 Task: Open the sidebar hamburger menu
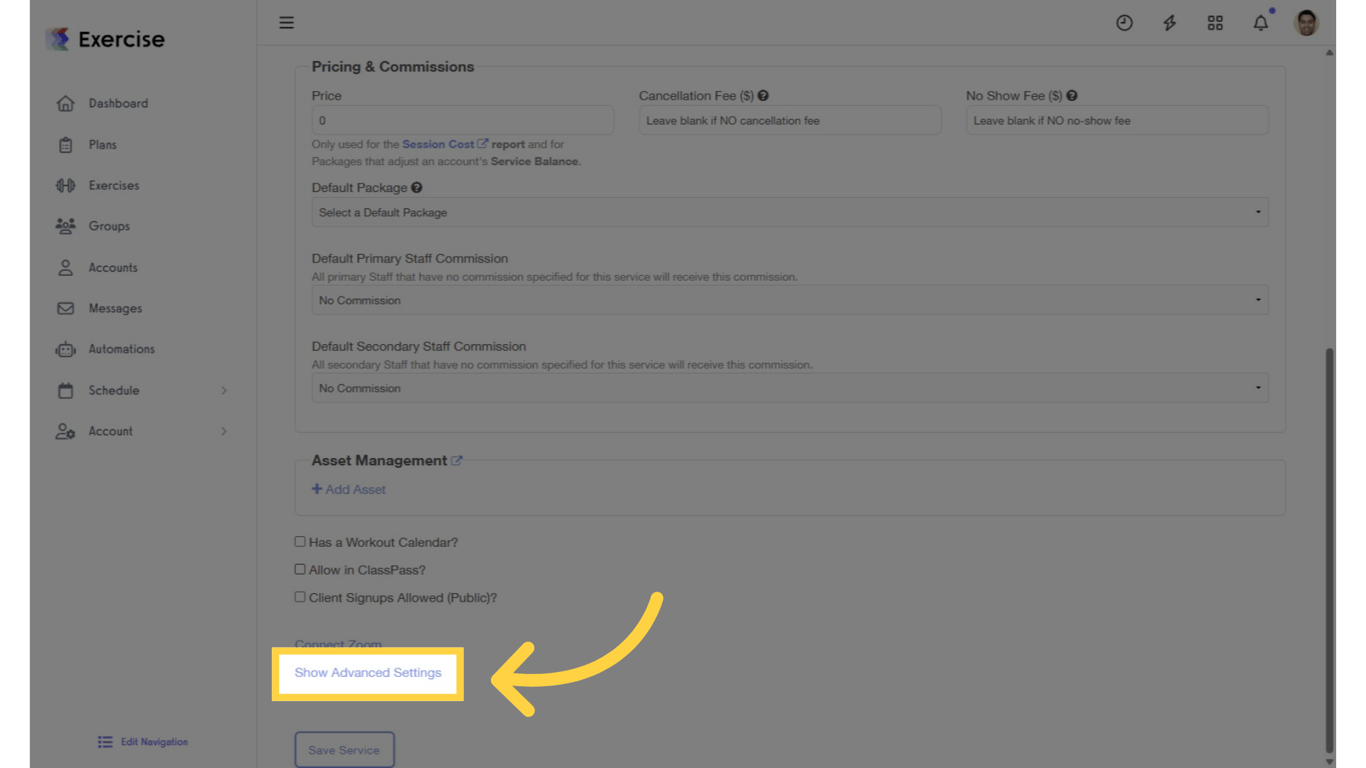click(x=286, y=22)
